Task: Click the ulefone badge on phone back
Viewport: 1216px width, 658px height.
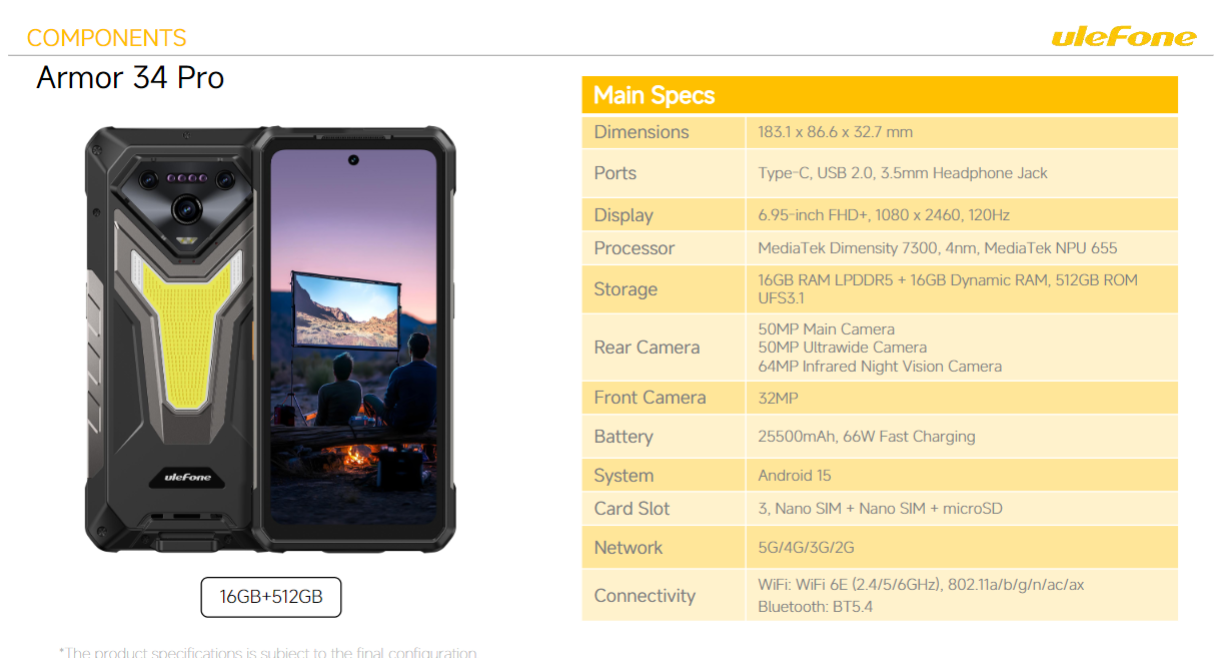Action: tap(185, 478)
